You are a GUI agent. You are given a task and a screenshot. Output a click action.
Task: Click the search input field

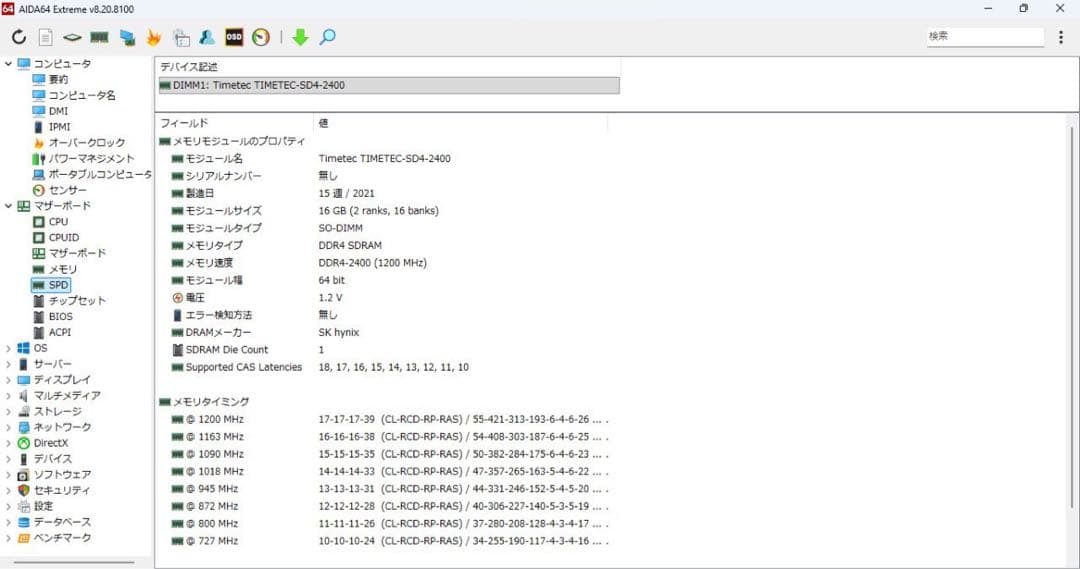click(x=985, y=37)
